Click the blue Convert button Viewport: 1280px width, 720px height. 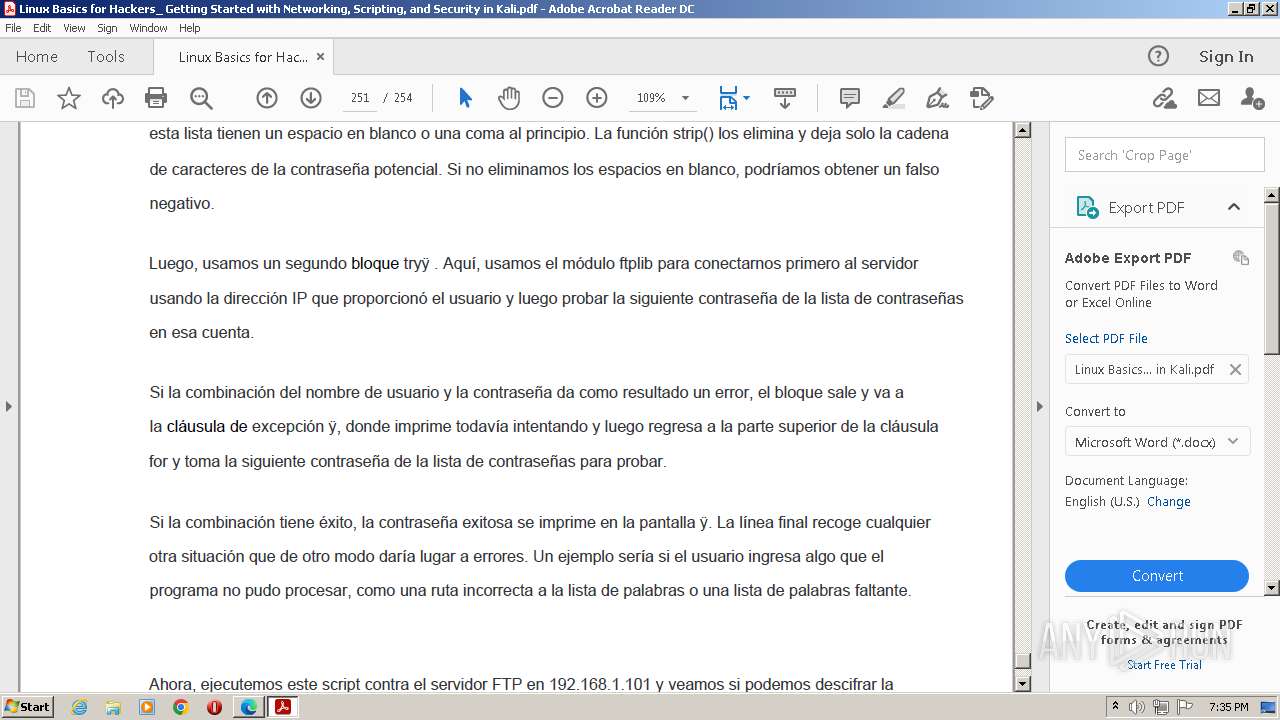[1157, 576]
